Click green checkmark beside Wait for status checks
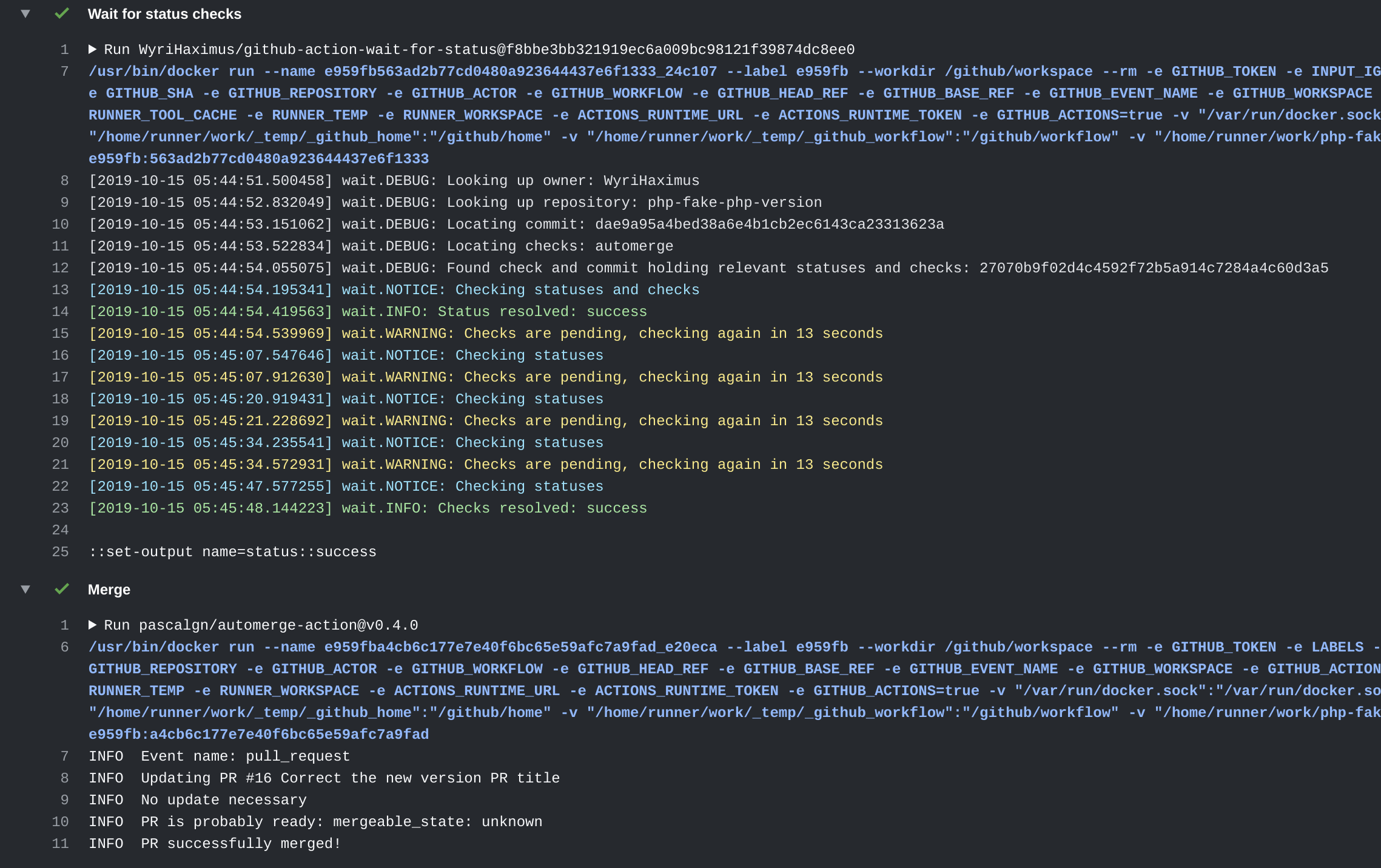Viewport: 1381px width, 868px height. [x=62, y=13]
